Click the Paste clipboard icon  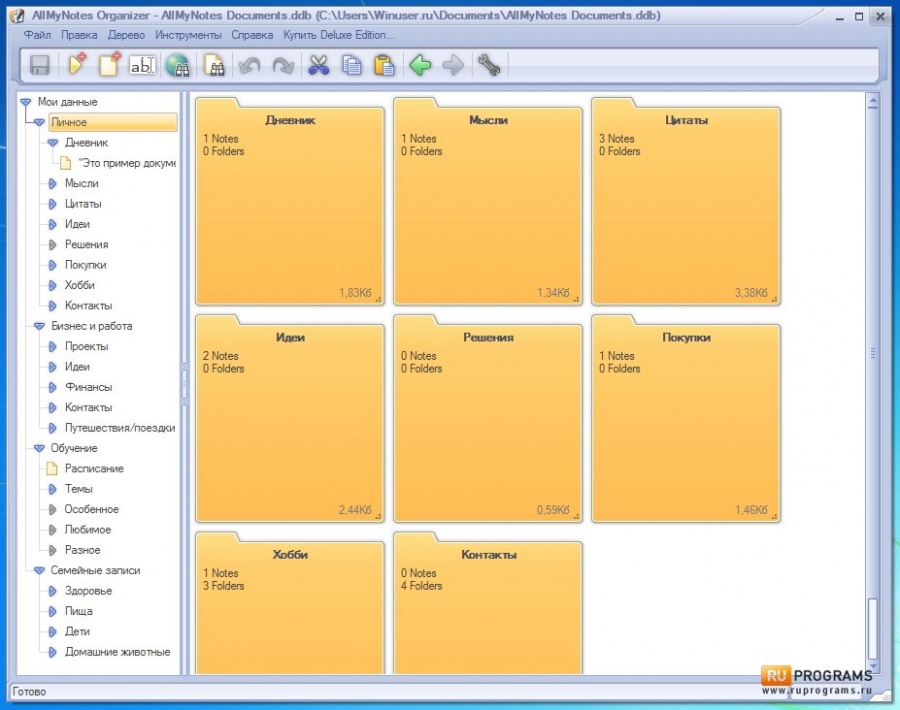tap(384, 65)
